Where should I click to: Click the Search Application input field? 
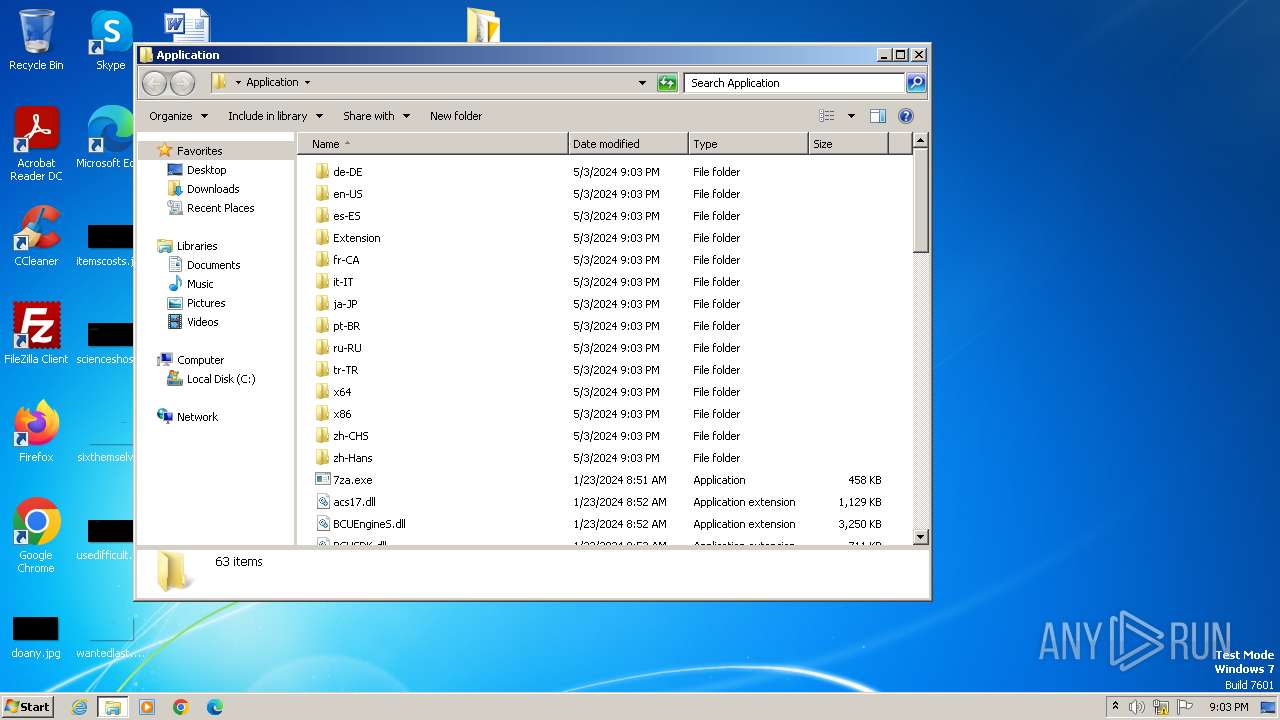795,83
